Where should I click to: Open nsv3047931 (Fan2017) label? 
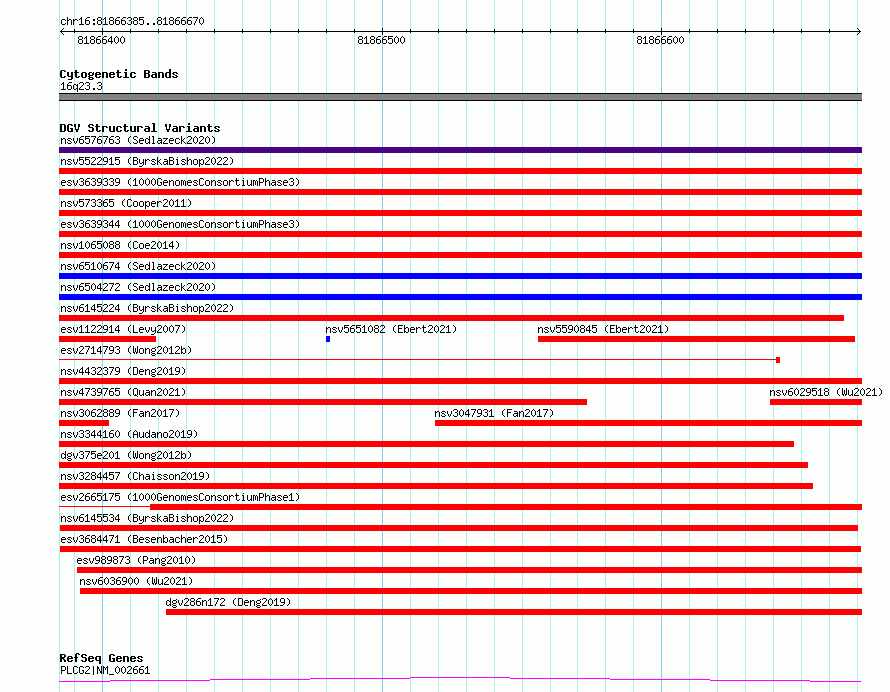494,413
